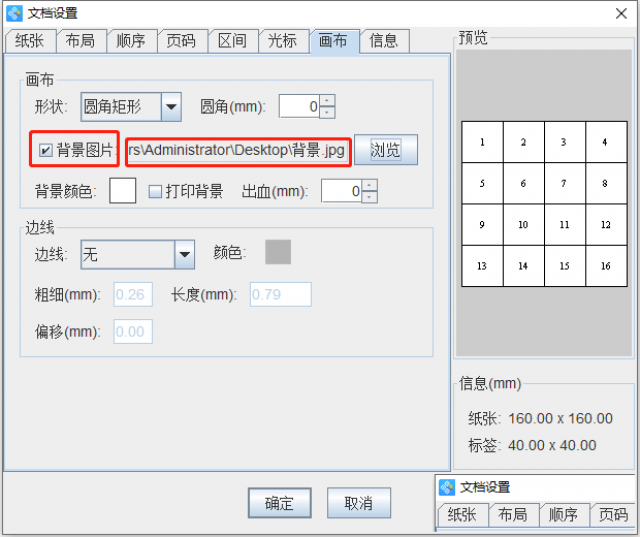Select label cell 6 in preview

[x=524, y=183]
